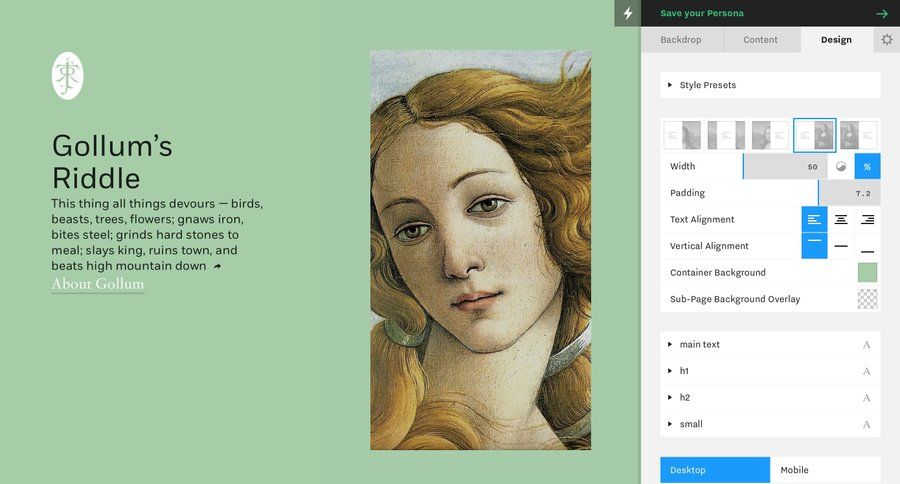Switch width to the circle unit mode
The image size is (900, 484).
click(x=841, y=167)
